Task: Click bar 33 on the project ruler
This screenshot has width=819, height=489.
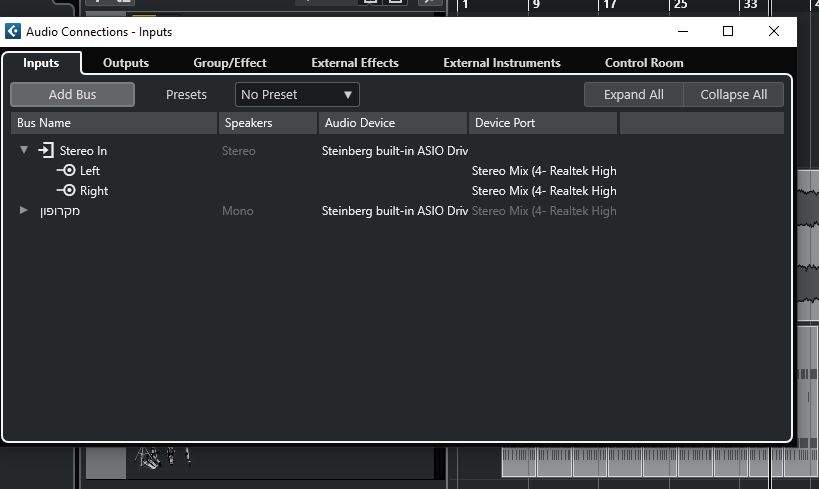Action: [x=750, y=5]
